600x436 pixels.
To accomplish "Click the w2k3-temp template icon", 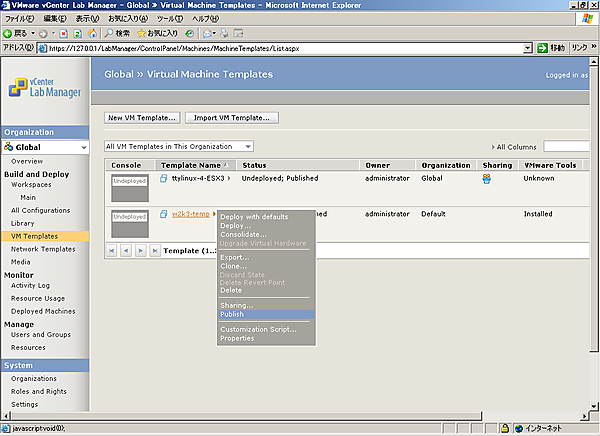I will pos(164,214).
